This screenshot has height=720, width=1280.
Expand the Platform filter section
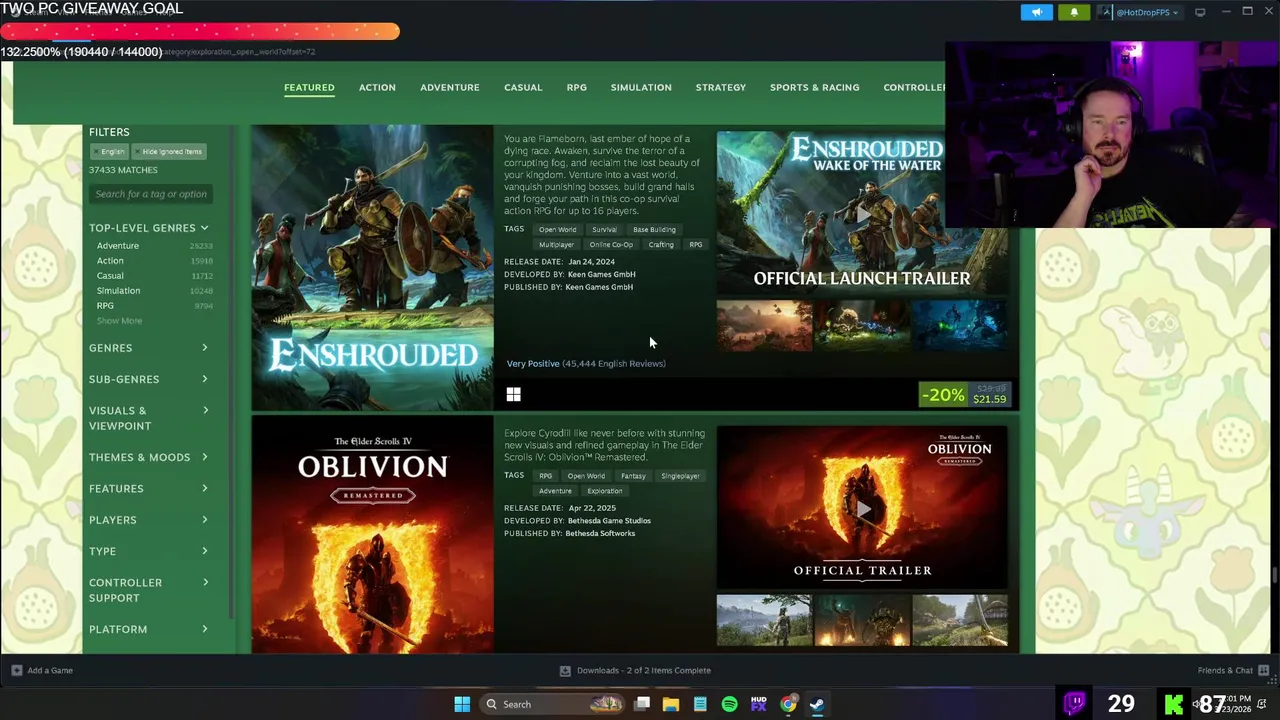point(149,629)
